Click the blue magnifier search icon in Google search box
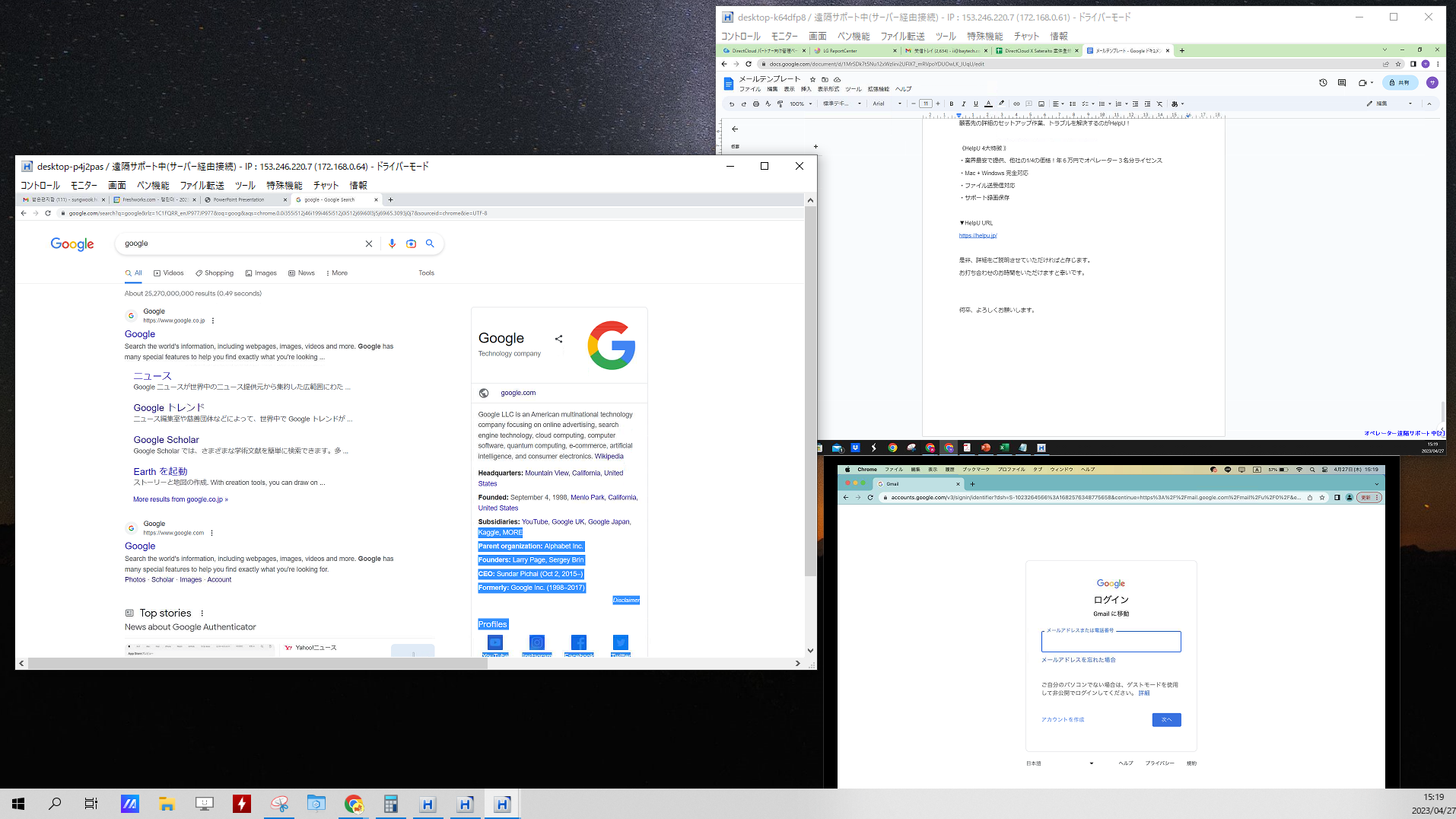Screen dimensions: 1456x819 coord(430,244)
